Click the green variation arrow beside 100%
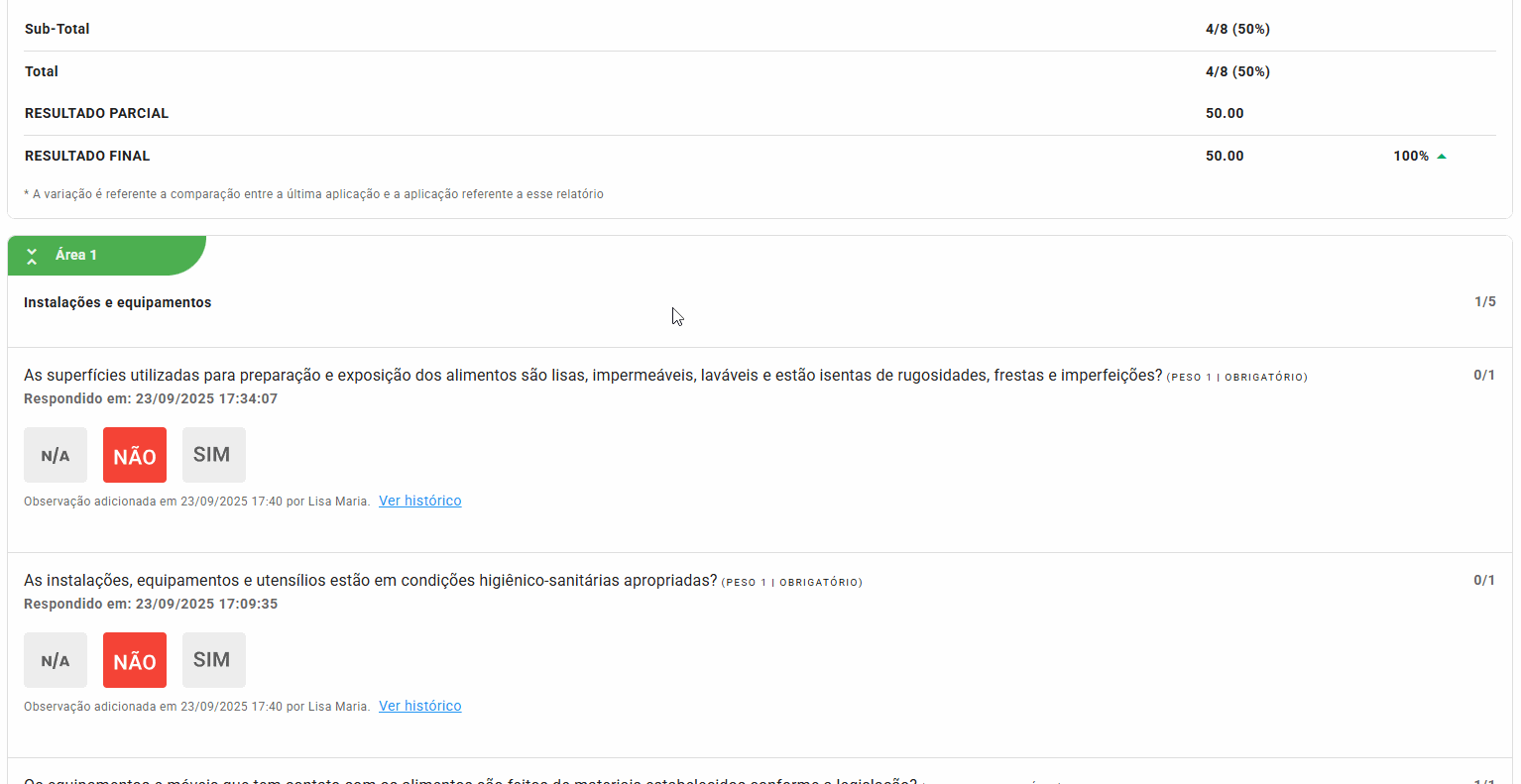This screenshot has width=1521, height=784. (x=1442, y=157)
